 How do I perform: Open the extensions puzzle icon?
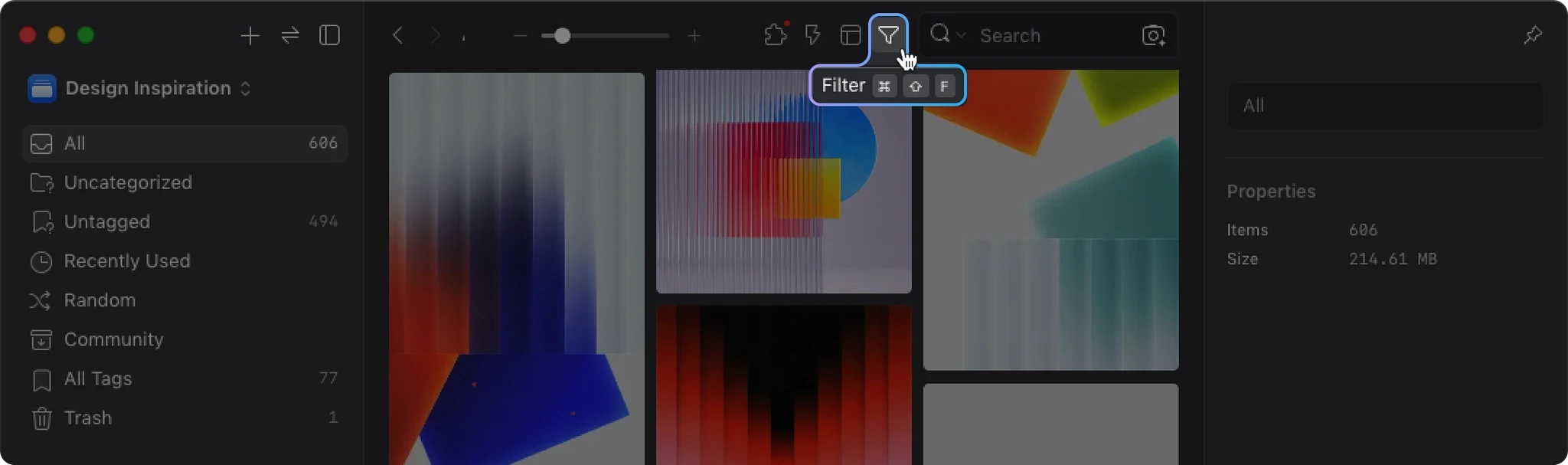pyautogui.click(x=775, y=35)
